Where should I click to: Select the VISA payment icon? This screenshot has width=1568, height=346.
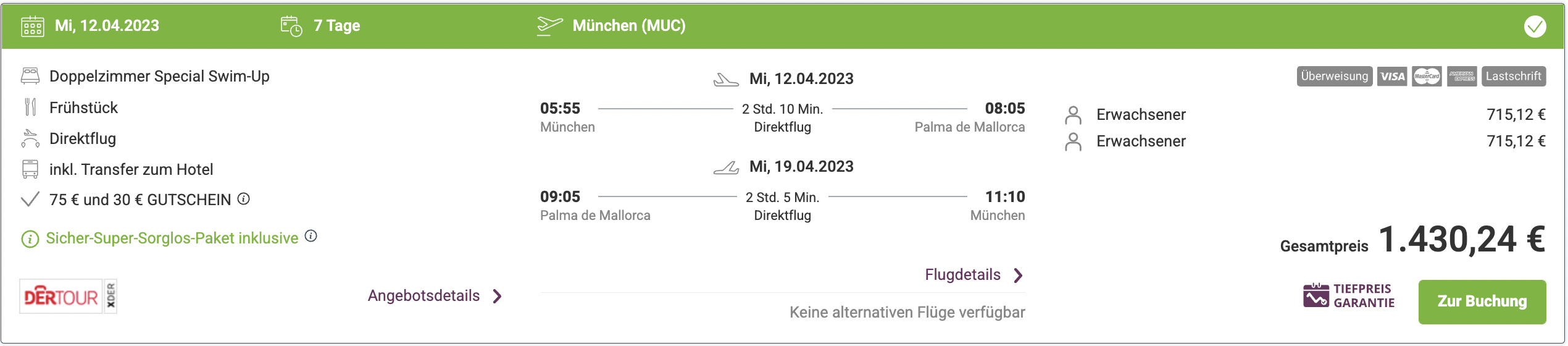click(1392, 77)
